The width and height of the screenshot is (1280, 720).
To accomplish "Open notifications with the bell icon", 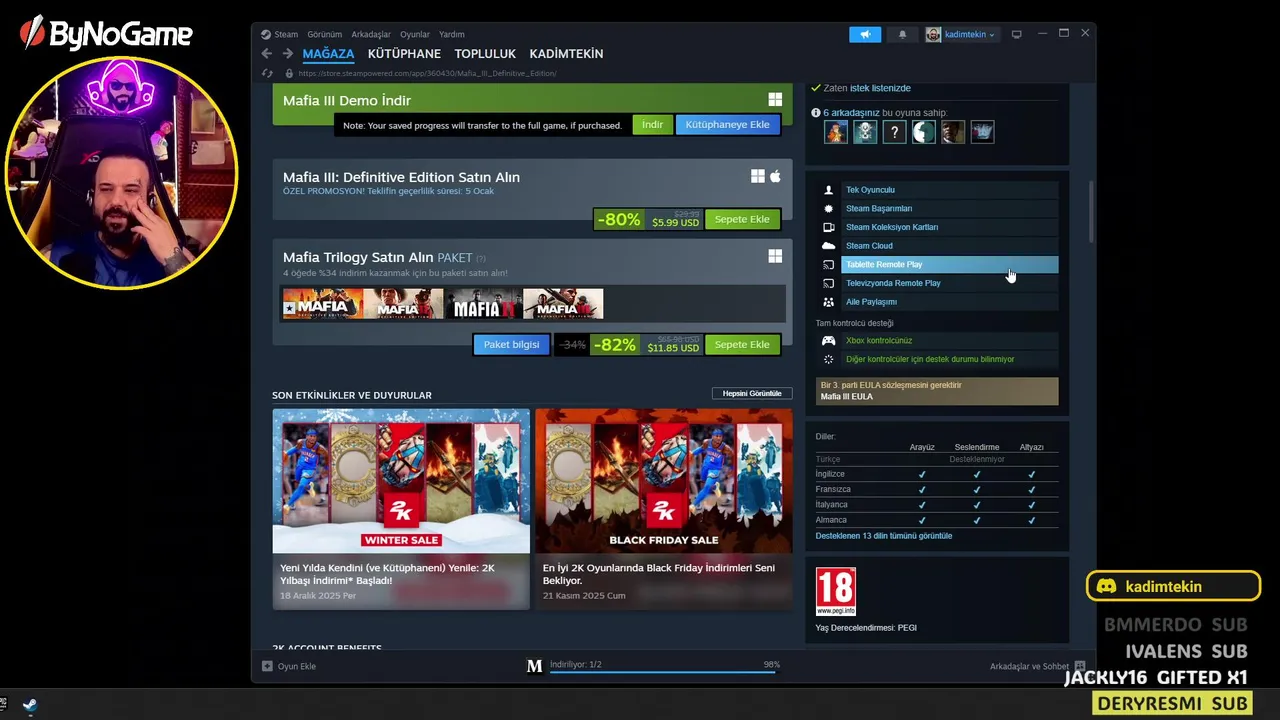I will point(902,34).
